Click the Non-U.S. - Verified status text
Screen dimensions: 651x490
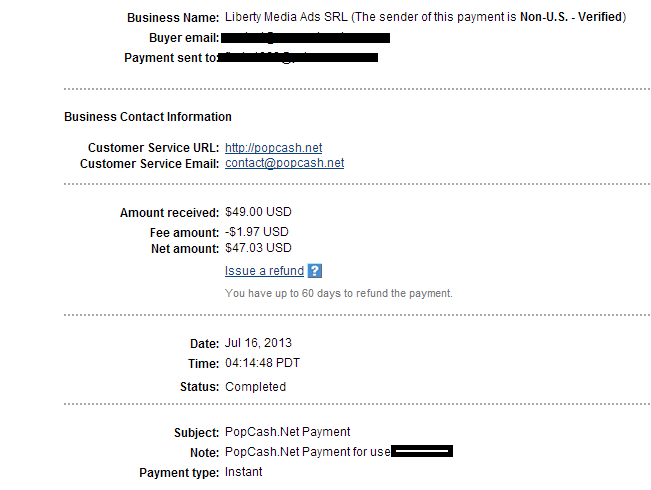[x=571, y=17]
